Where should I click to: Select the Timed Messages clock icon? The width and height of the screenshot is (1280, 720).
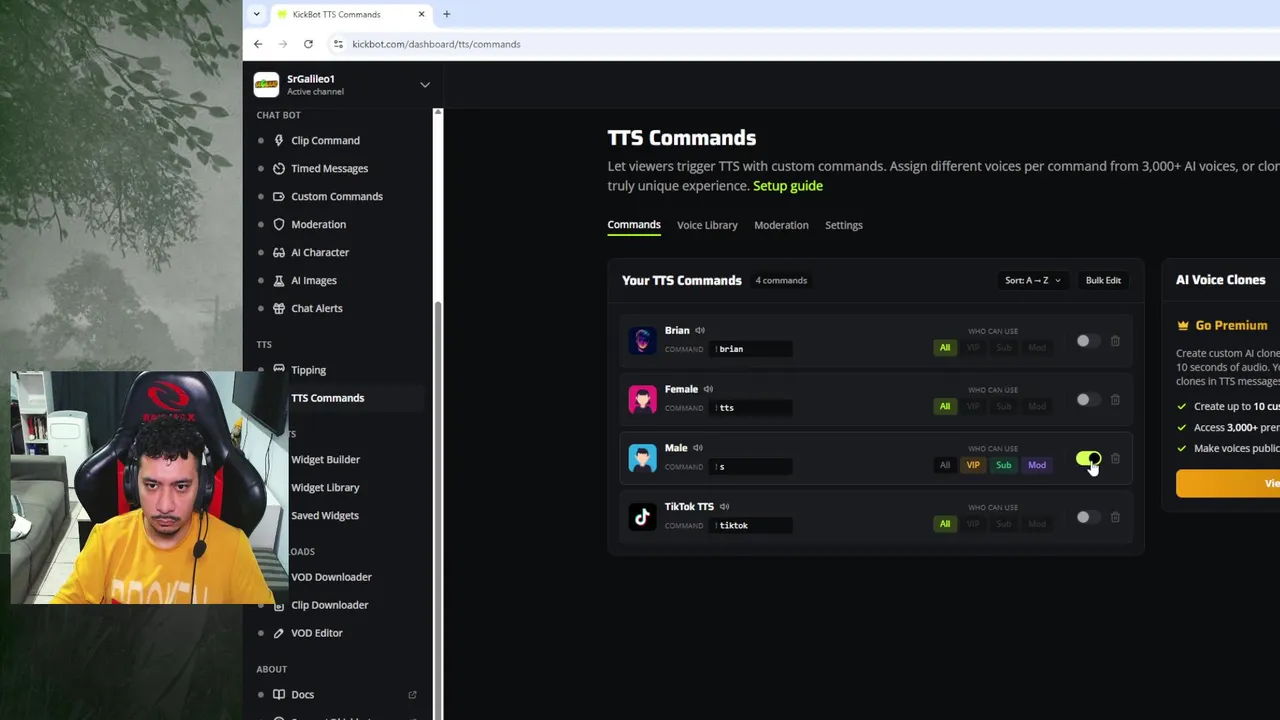(279, 169)
